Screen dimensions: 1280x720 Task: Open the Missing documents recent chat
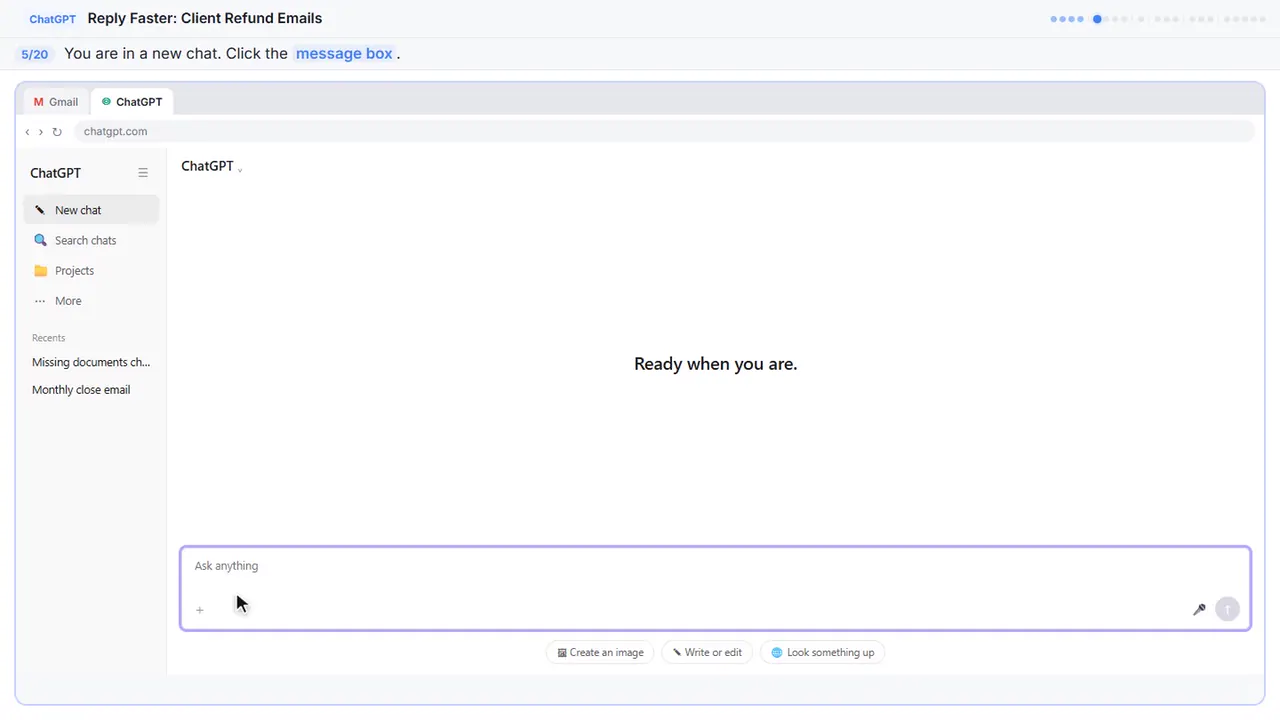click(x=91, y=362)
